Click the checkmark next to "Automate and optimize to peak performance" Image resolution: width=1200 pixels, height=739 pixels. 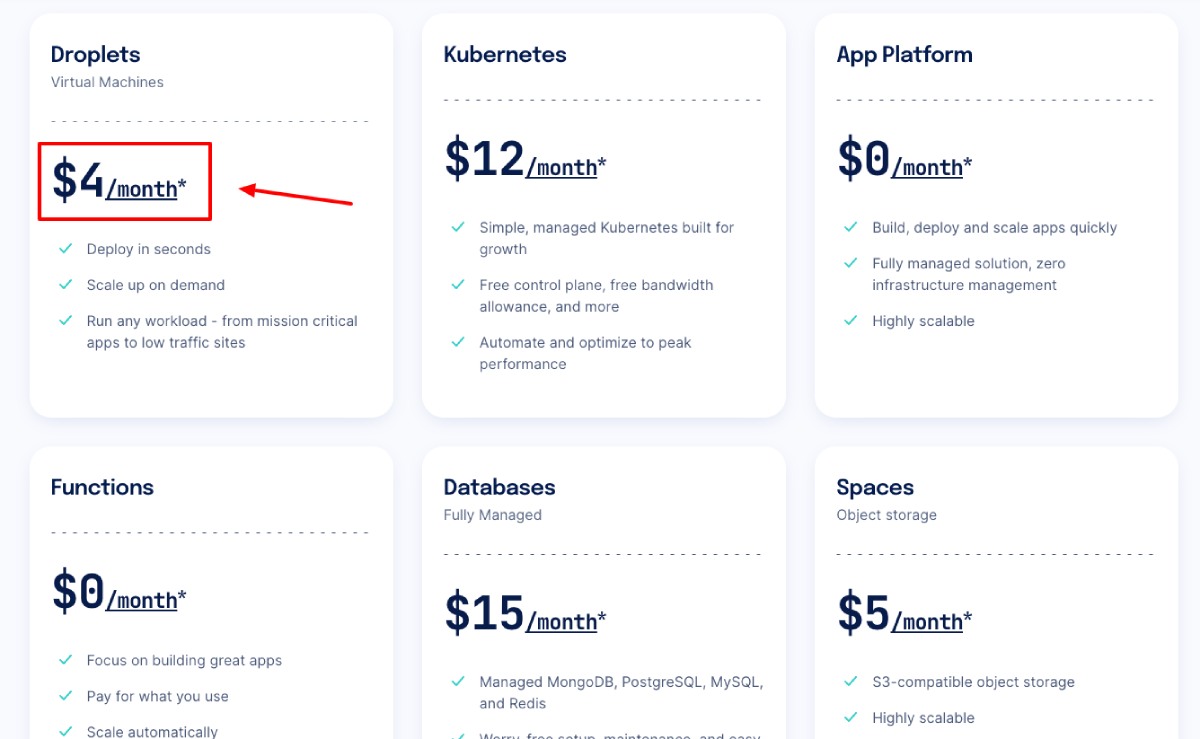coord(456,342)
